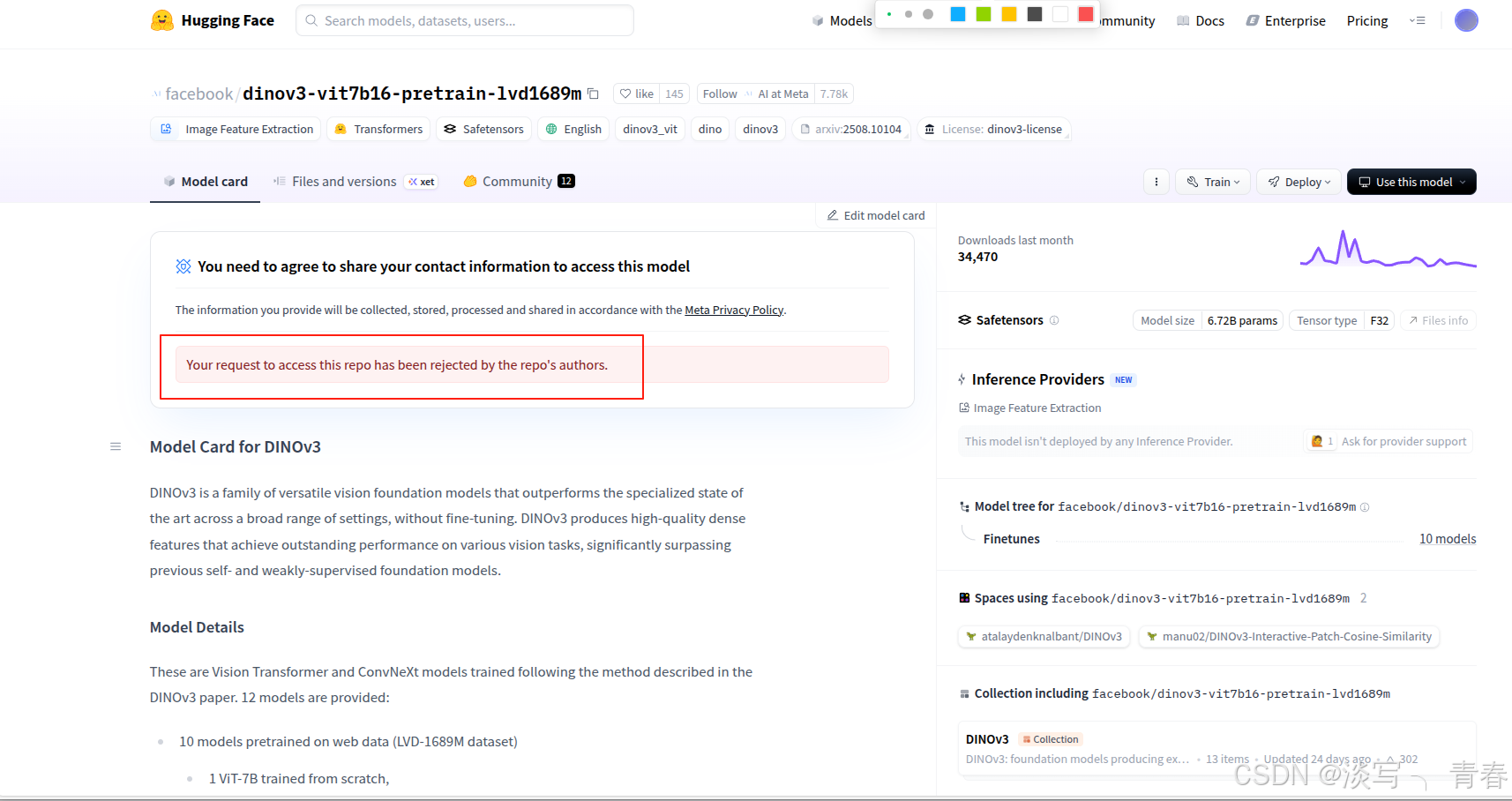Pick the yellow color in annotation palette

point(1009,13)
